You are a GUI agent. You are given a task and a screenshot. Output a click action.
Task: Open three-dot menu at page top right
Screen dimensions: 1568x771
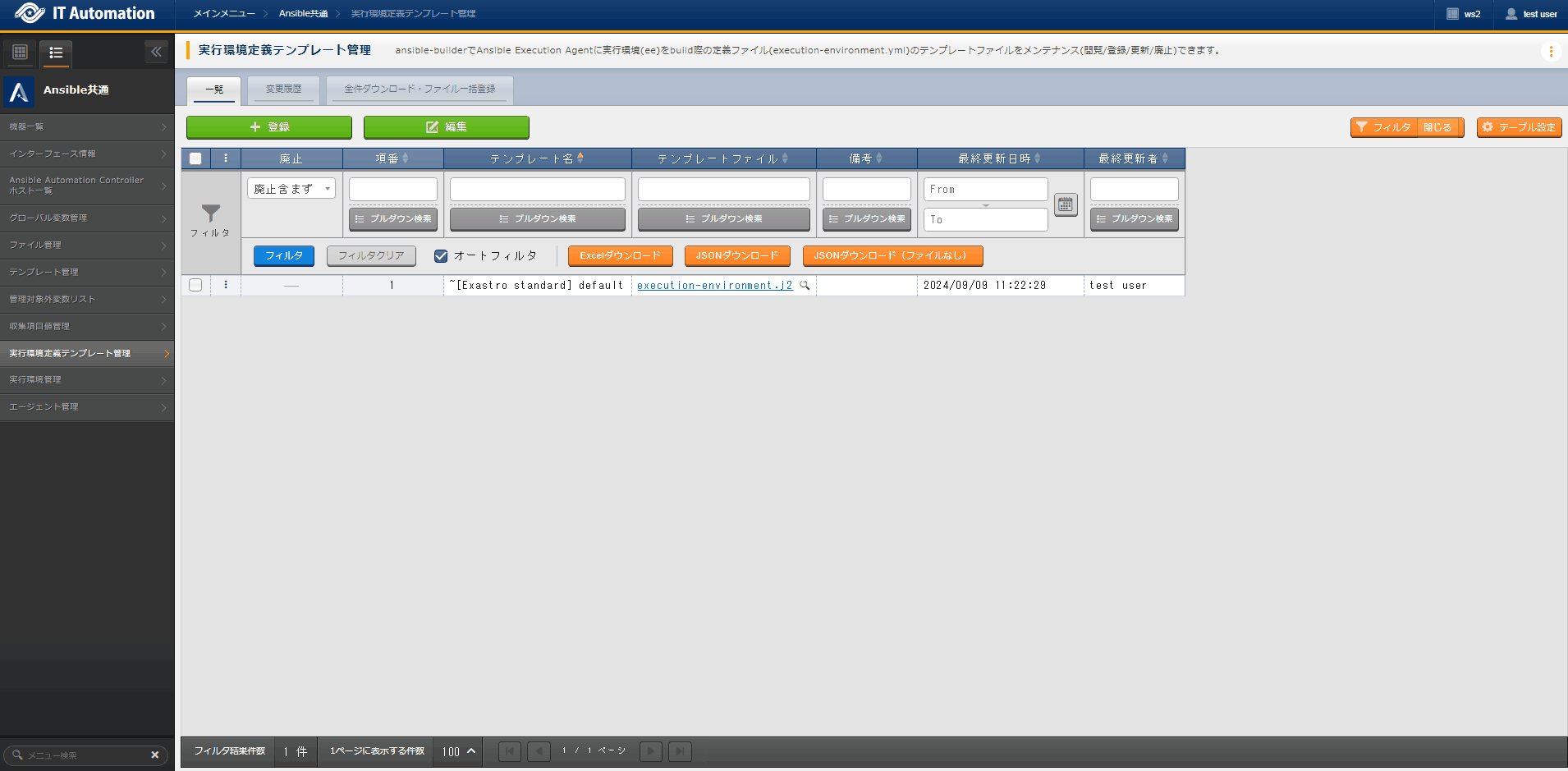pyautogui.click(x=1550, y=51)
